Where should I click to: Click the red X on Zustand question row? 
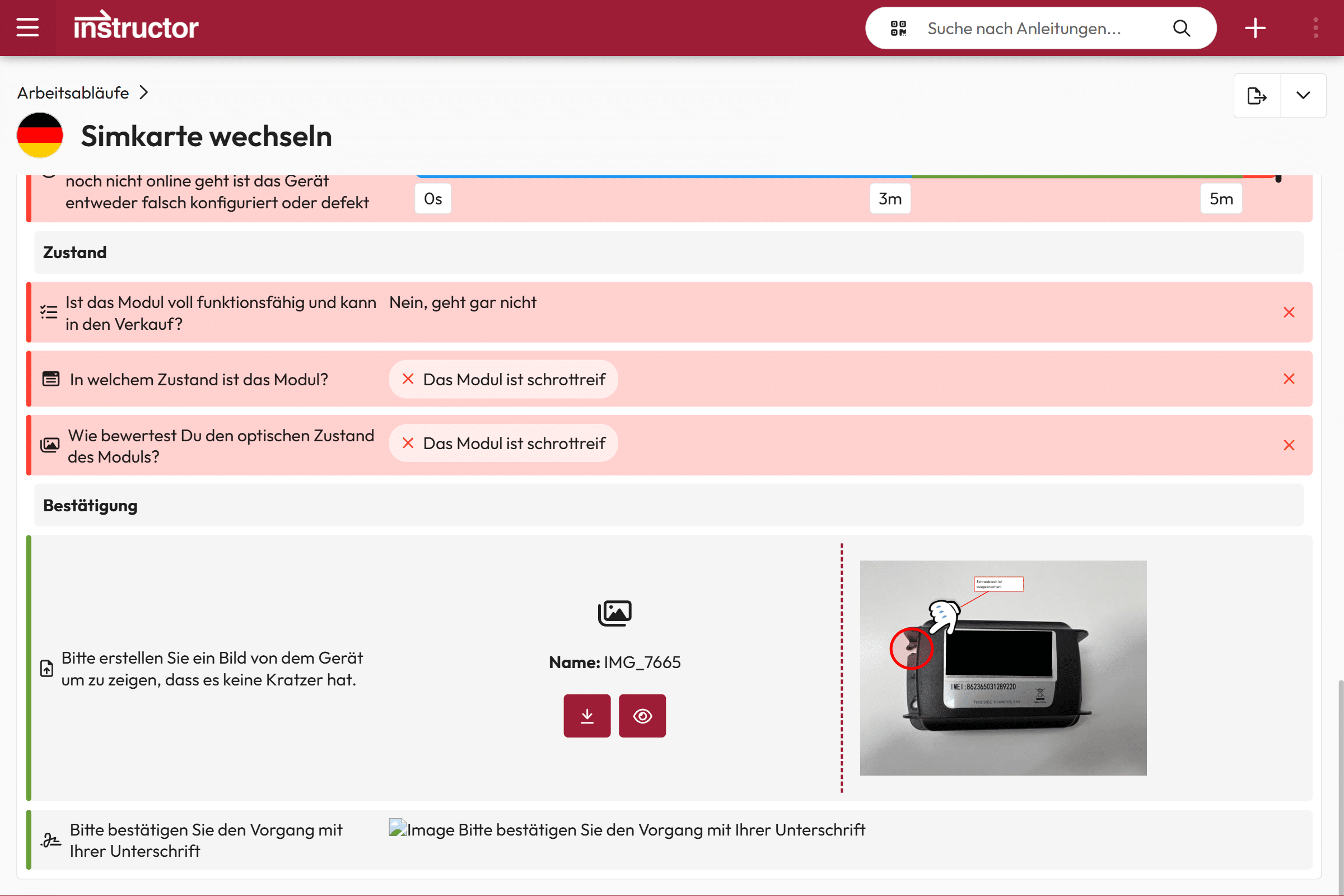pos(1289,379)
